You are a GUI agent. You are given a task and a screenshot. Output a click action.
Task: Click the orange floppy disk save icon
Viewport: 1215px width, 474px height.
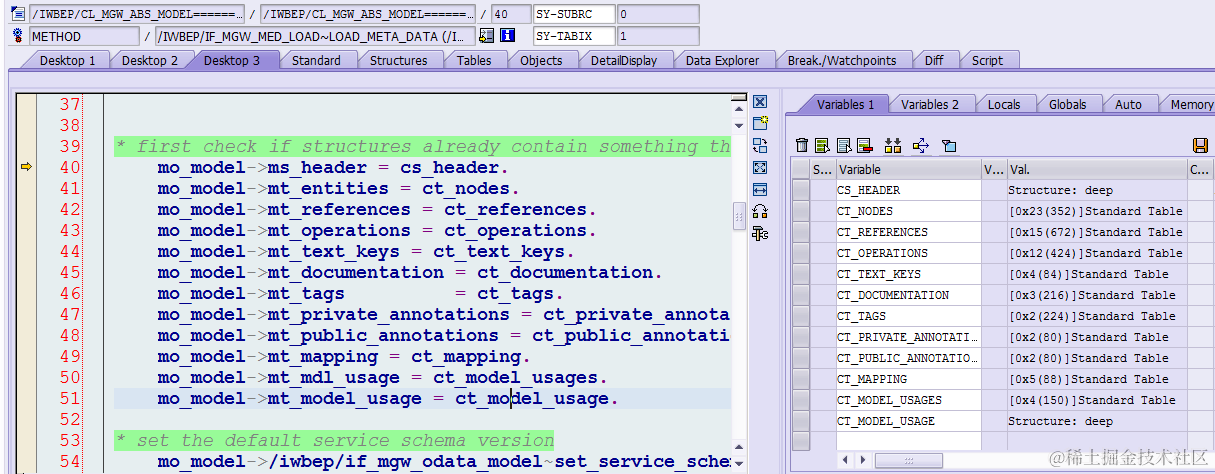(1201, 146)
